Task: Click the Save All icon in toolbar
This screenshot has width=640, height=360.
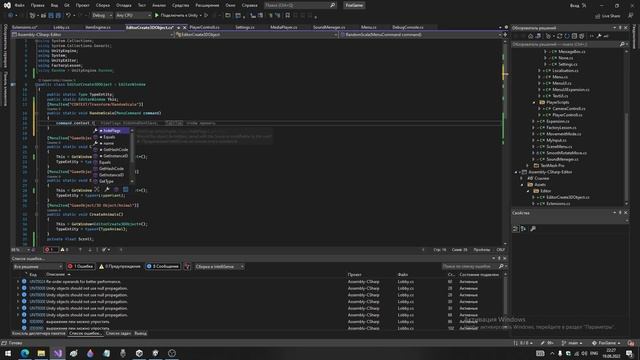Action: (58, 16)
